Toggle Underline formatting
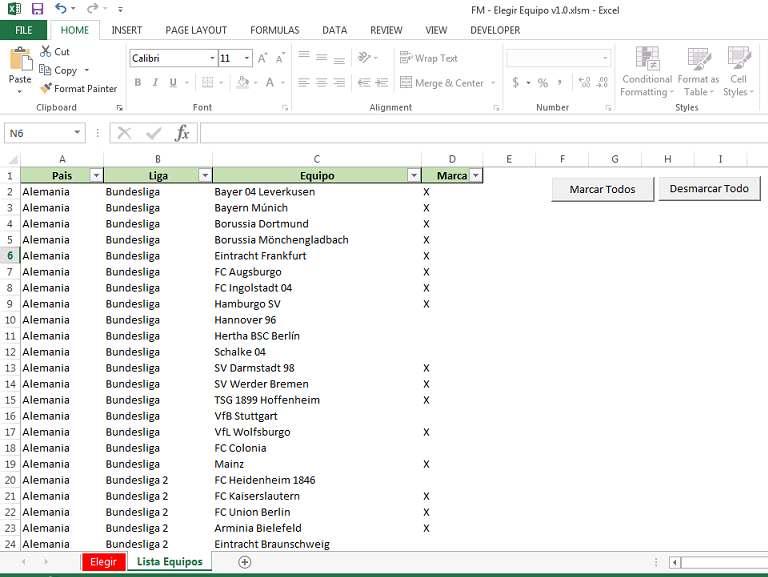The image size is (768, 577). click(173, 82)
